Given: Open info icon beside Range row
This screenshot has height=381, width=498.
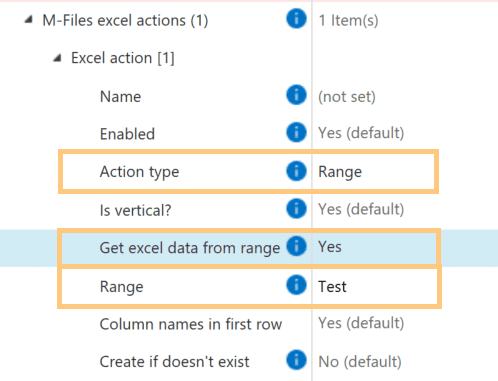Looking at the screenshot, I should tap(296, 285).
